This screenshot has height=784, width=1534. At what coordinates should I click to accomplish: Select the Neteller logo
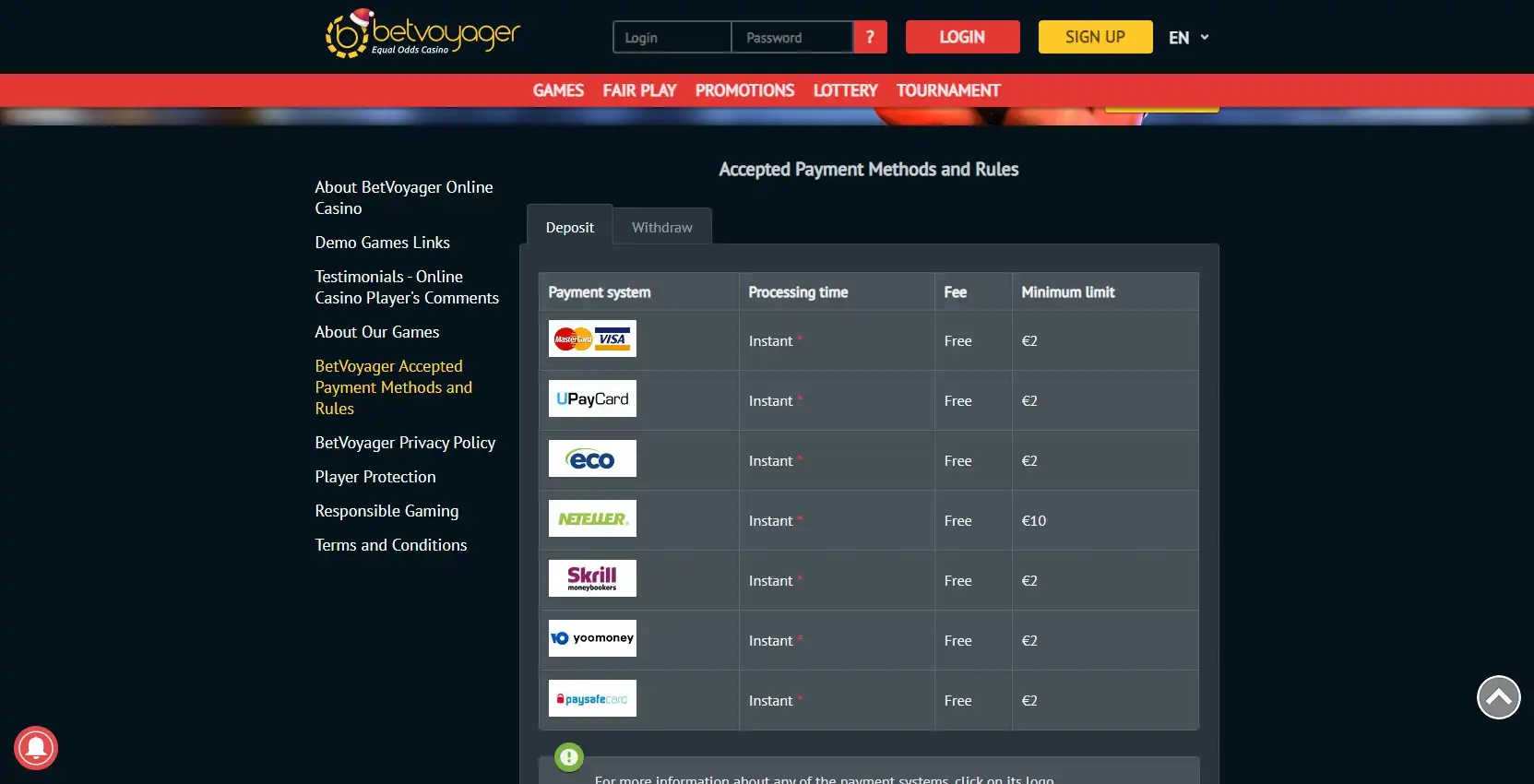coord(592,518)
